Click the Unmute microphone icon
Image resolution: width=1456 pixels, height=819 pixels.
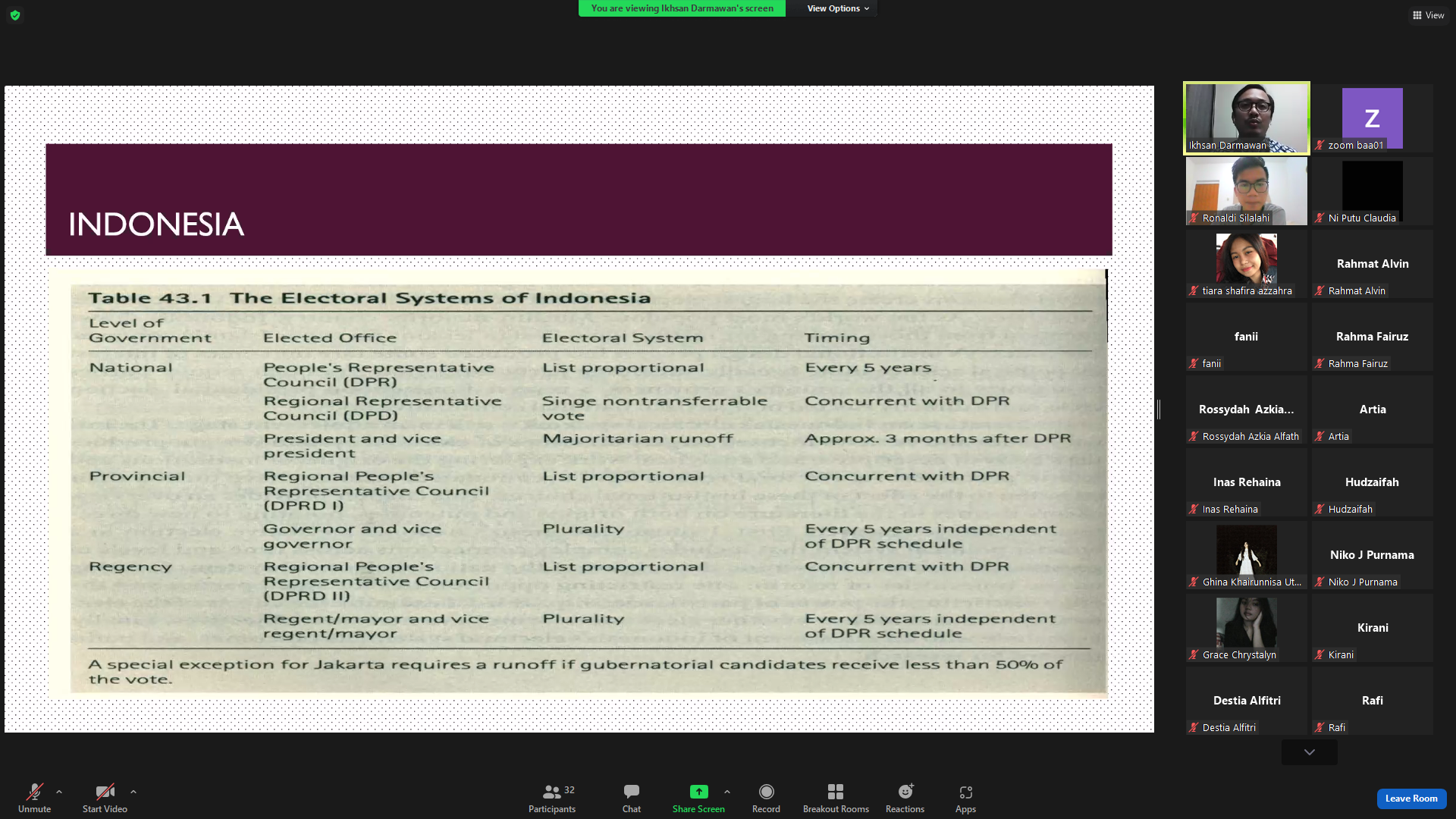pos(34,792)
